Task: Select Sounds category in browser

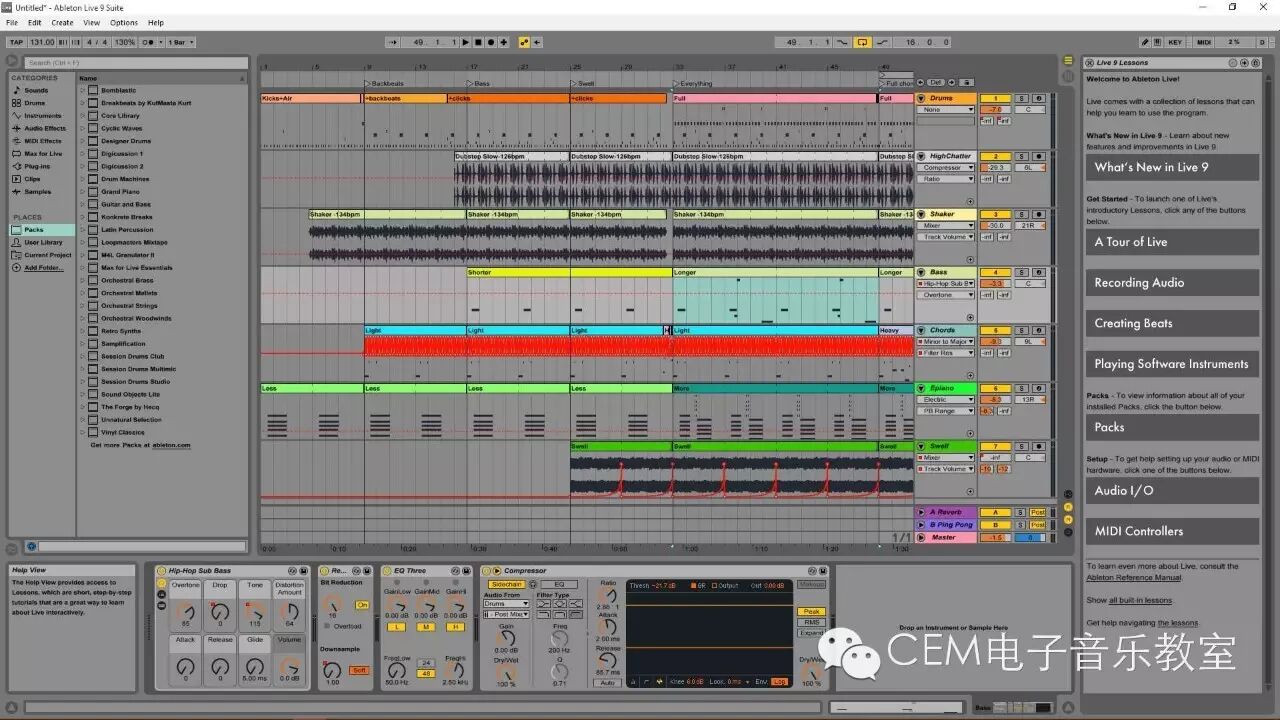Action: click(x=36, y=90)
